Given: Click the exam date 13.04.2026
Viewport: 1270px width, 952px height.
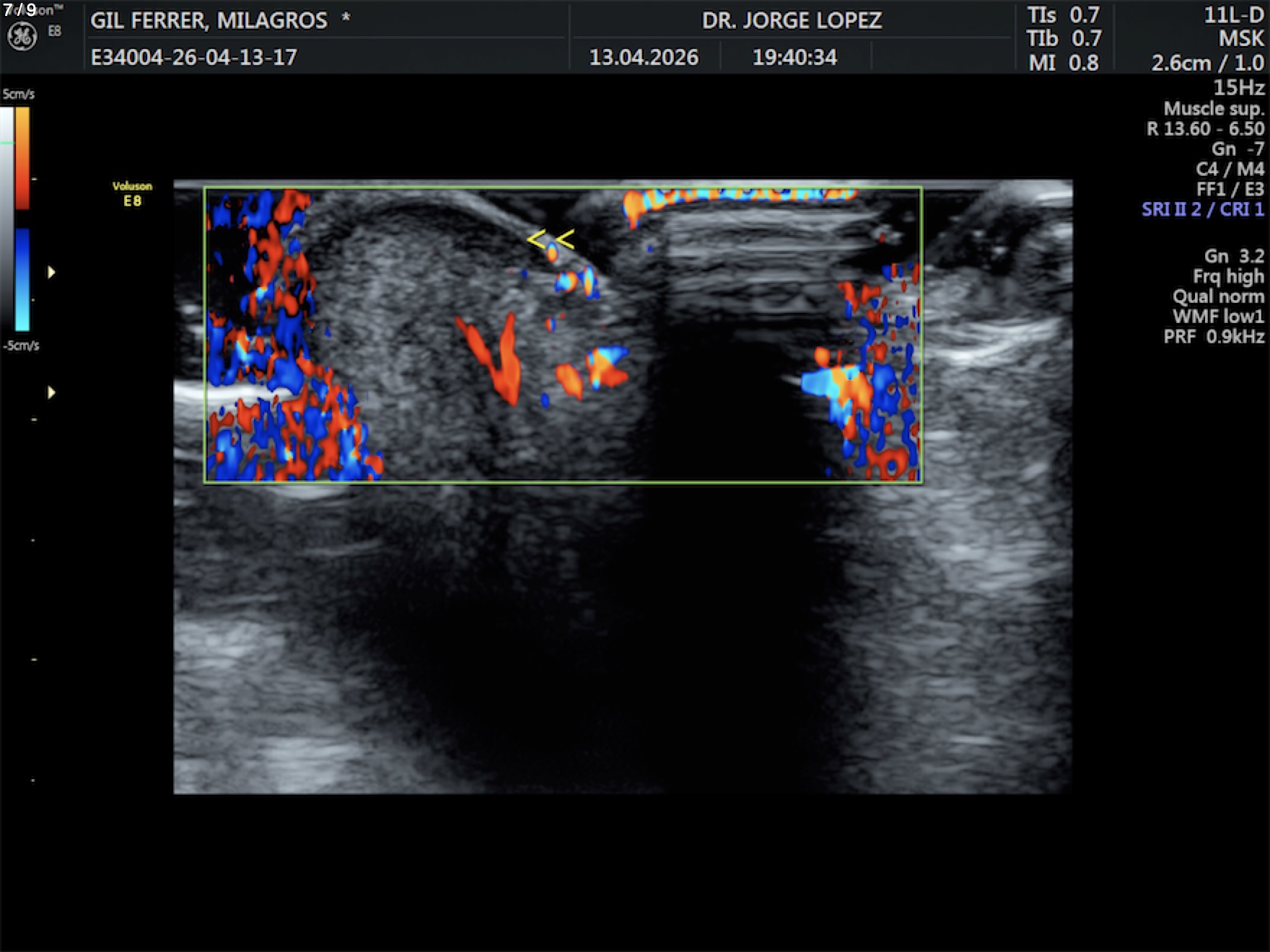Looking at the screenshot, I should (644, 58).
